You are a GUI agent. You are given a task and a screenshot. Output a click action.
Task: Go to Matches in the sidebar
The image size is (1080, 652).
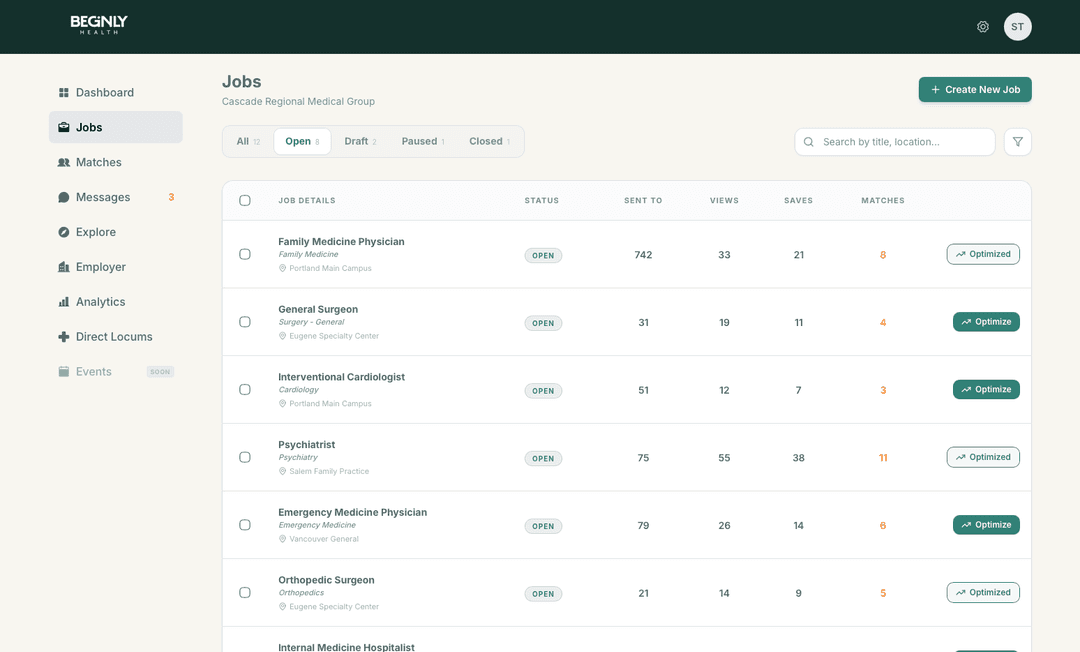click(98, 162)
